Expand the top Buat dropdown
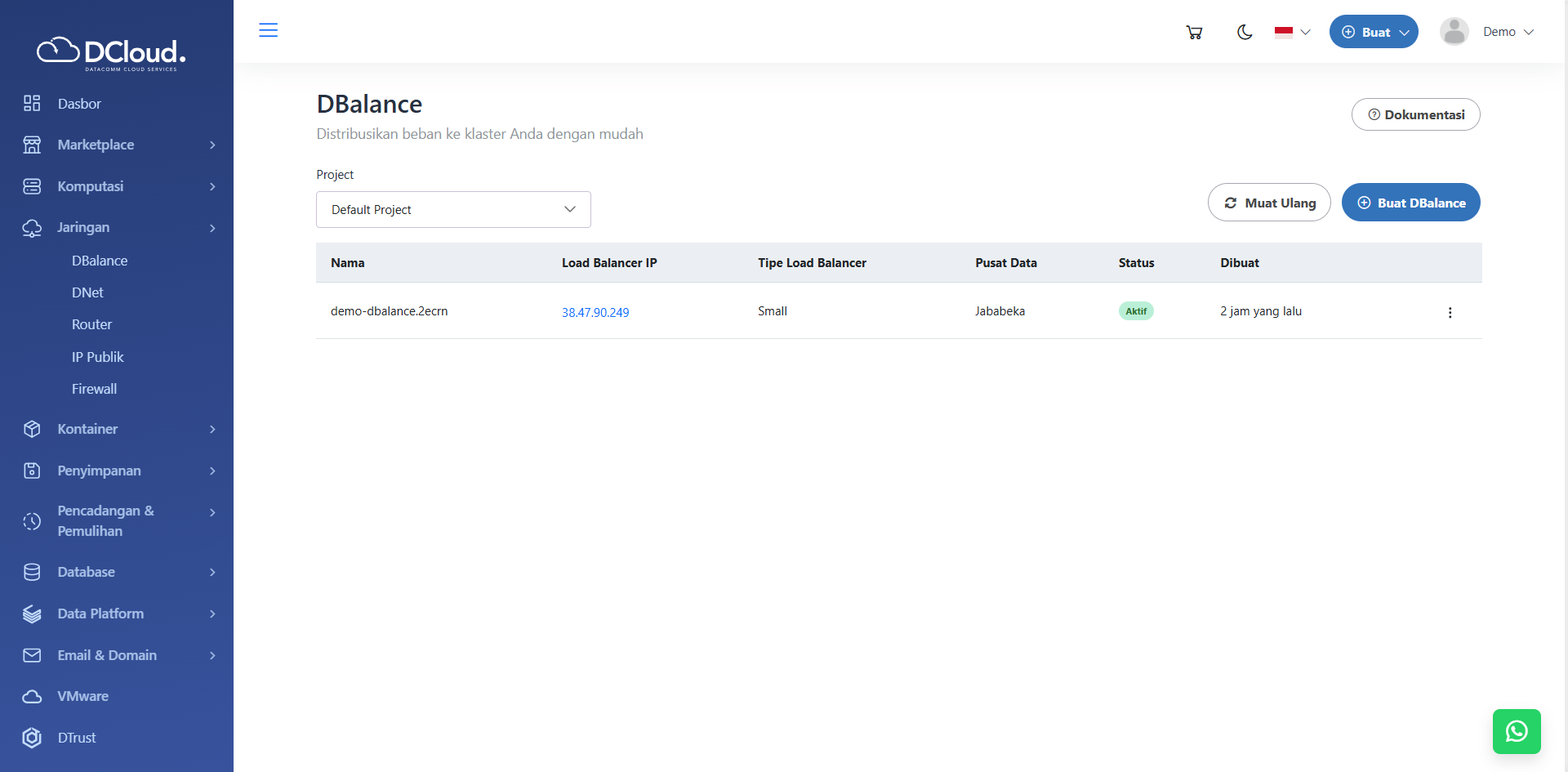The height and width of the screenshot is (772, 1568). [x=1374, y=32]
